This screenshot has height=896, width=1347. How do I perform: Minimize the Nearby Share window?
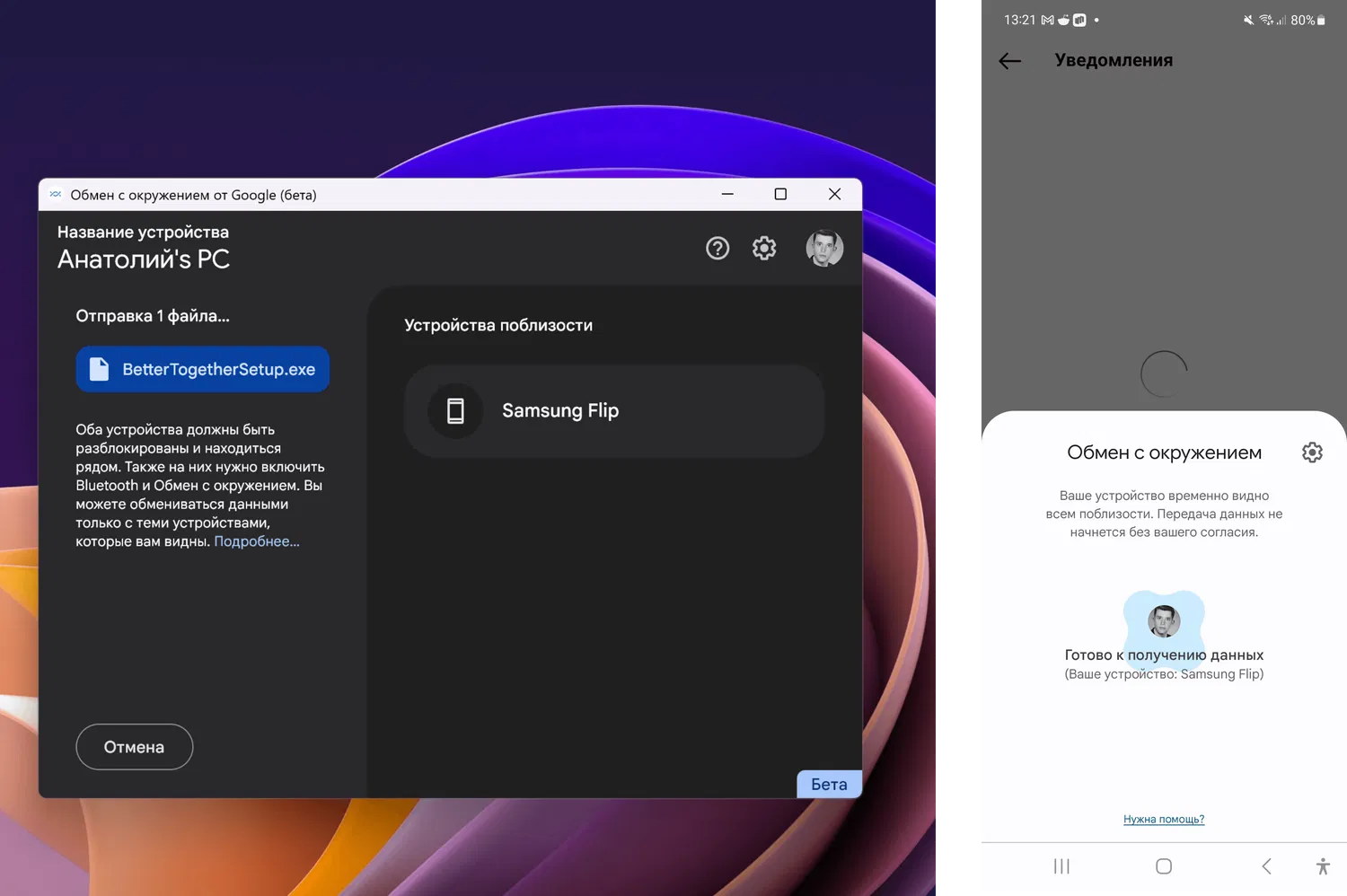click(x=727, y=194)
